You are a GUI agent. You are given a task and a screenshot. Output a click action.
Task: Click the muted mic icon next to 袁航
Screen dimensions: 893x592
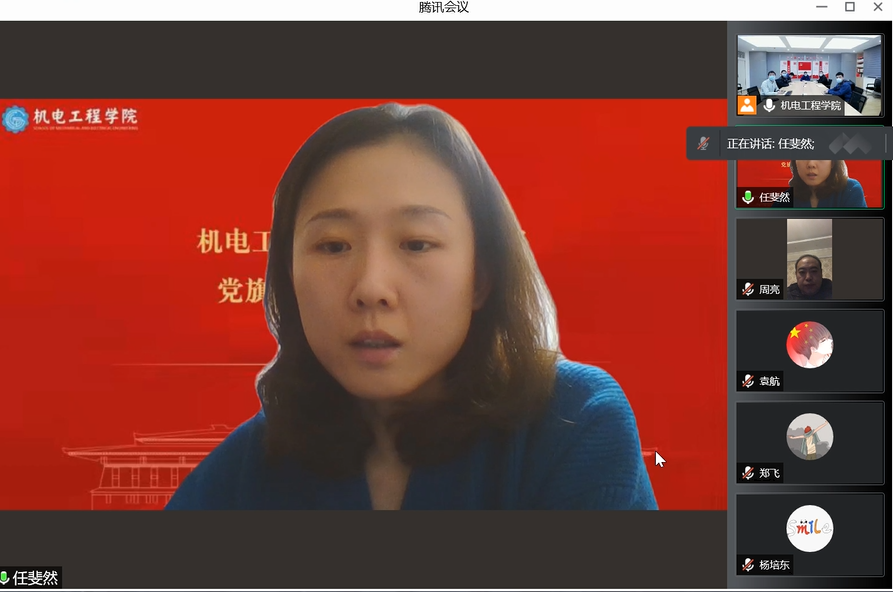pos(747,381)
